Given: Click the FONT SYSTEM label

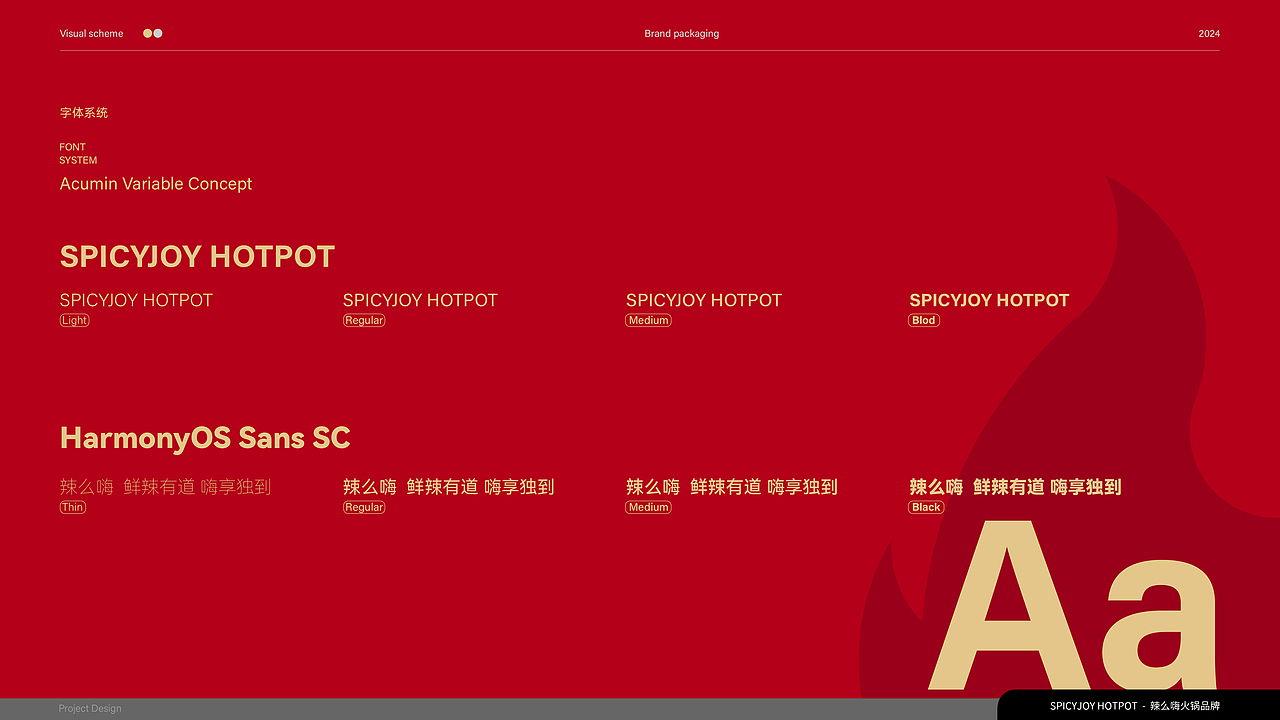Looking at the screenshot, I should tap(78, 153).
